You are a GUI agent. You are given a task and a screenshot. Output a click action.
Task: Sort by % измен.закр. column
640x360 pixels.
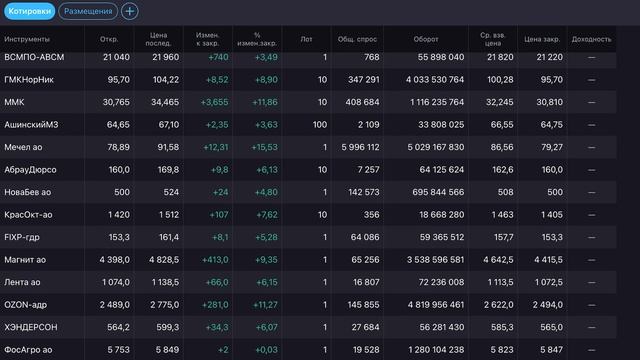(x=257, y=39)
